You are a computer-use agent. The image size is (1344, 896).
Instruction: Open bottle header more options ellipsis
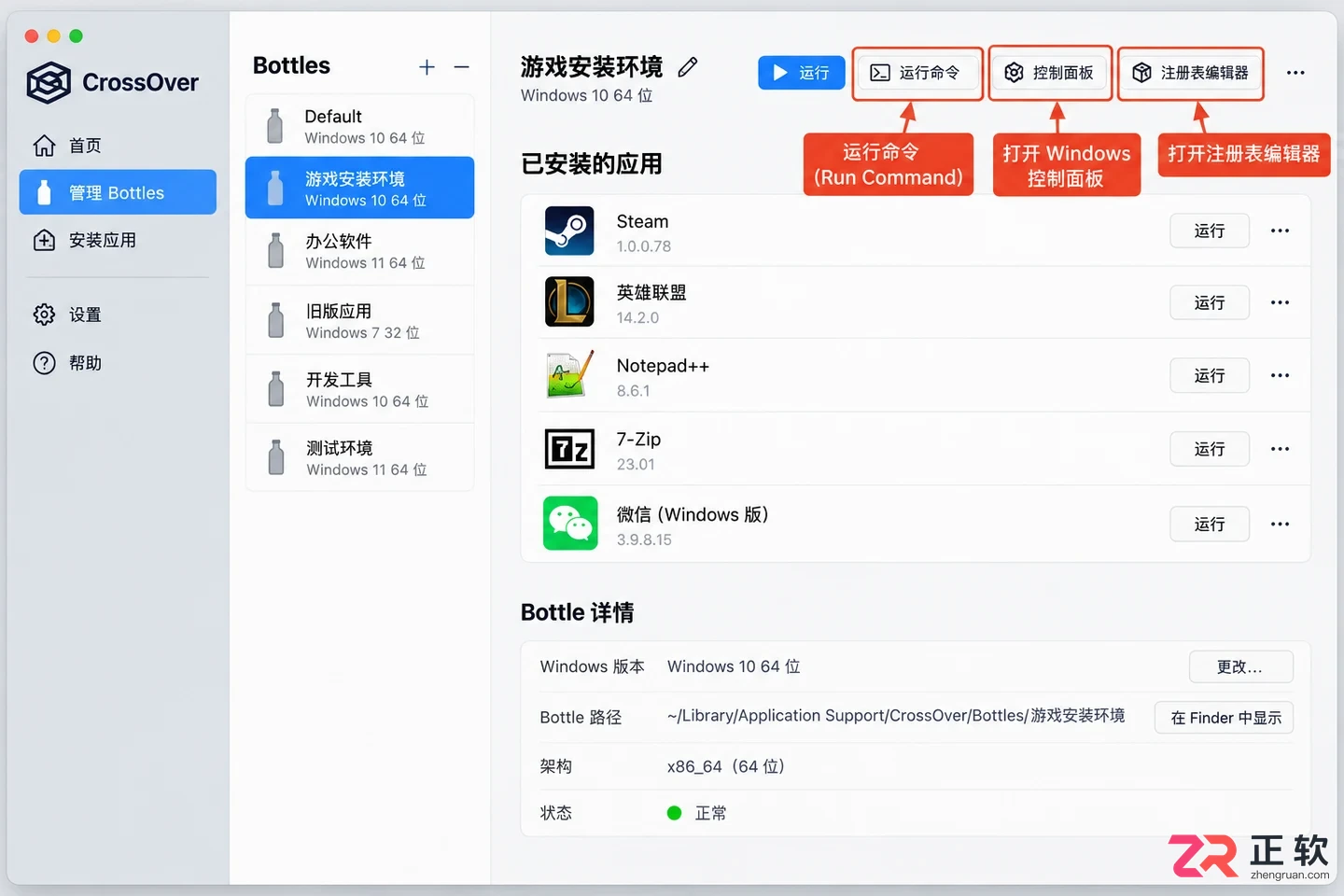(x=1295, y=73)
